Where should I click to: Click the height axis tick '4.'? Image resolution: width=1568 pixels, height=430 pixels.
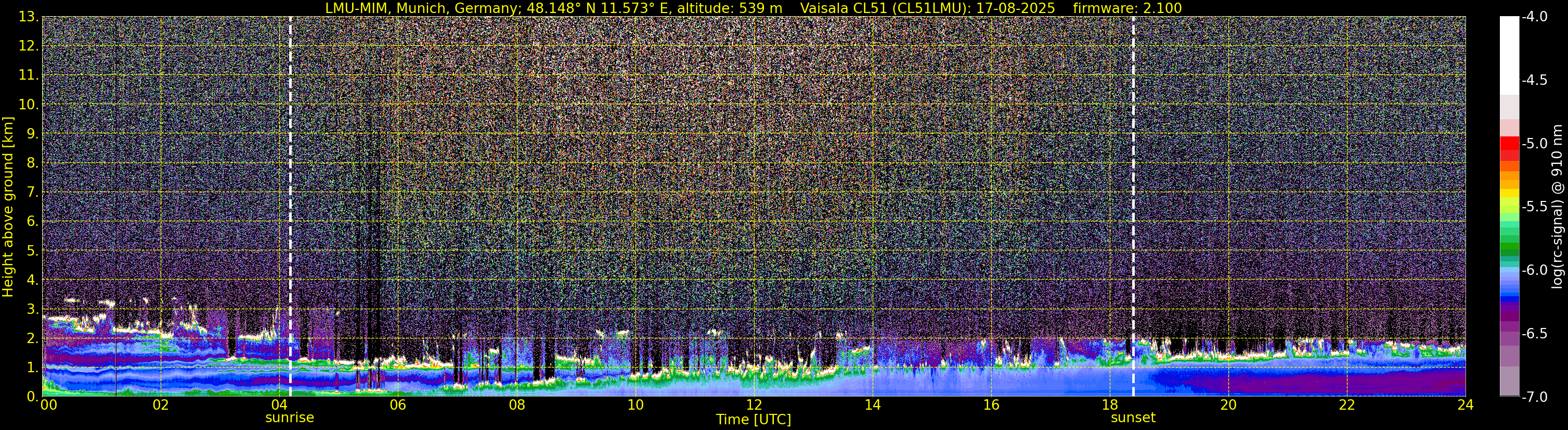[x=33, y=280]
